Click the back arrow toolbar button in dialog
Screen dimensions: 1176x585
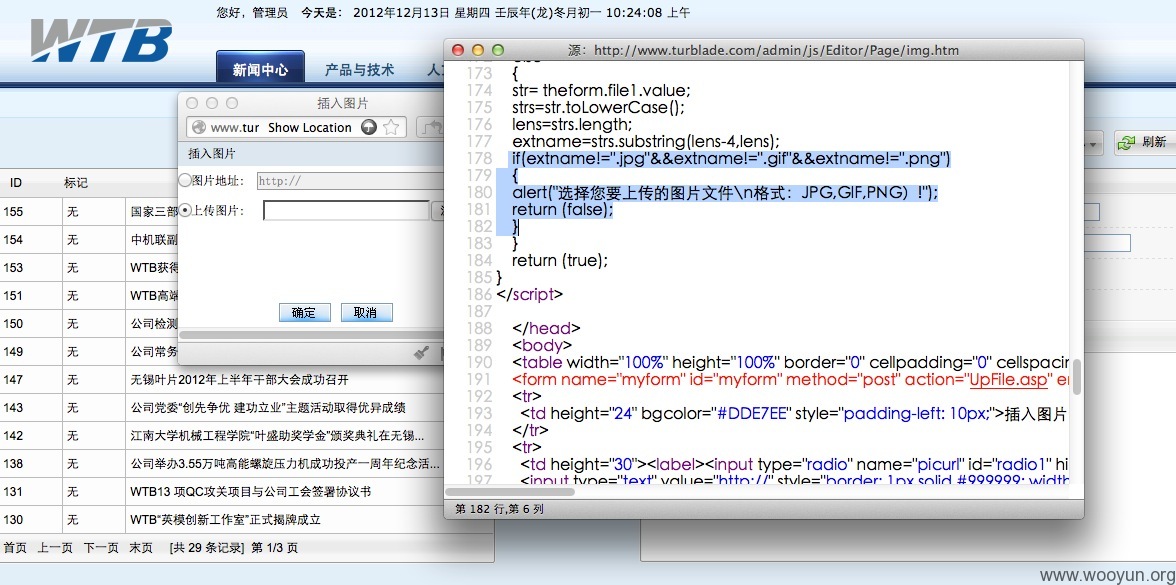[x=430, y=128]
